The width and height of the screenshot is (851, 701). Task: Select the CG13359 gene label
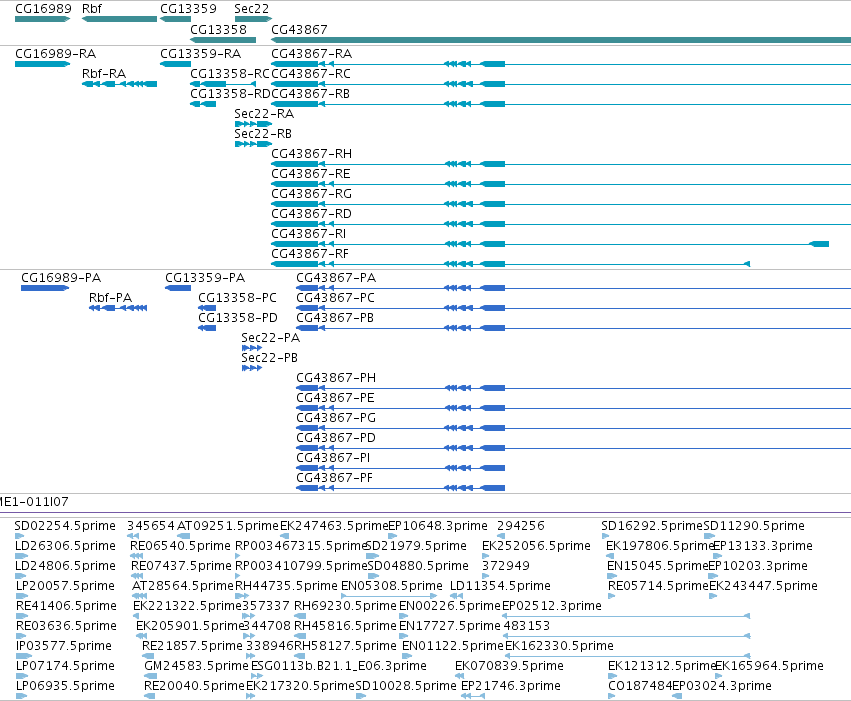tap(188, 9)
